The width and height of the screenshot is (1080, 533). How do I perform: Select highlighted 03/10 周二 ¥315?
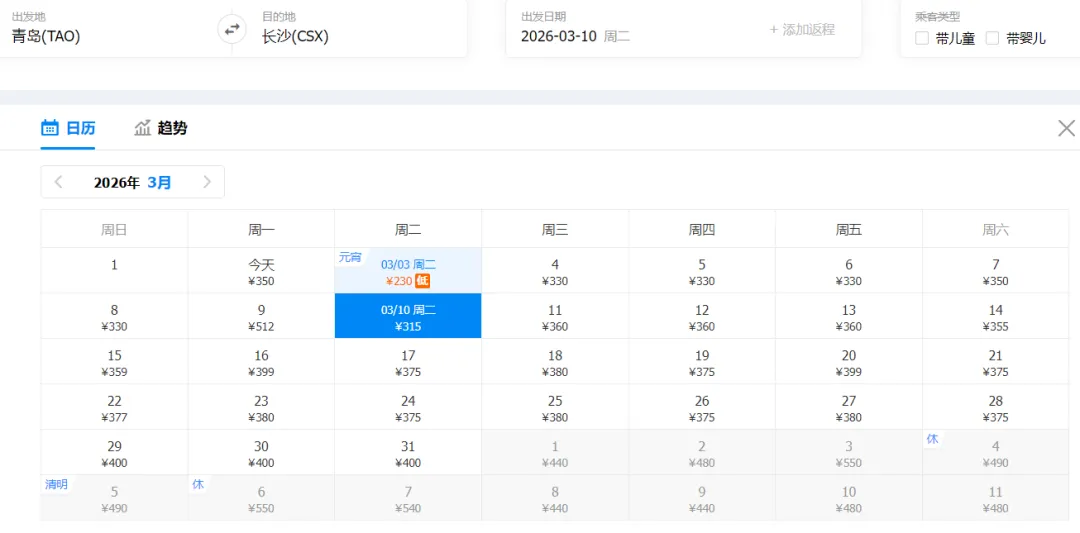408,316
